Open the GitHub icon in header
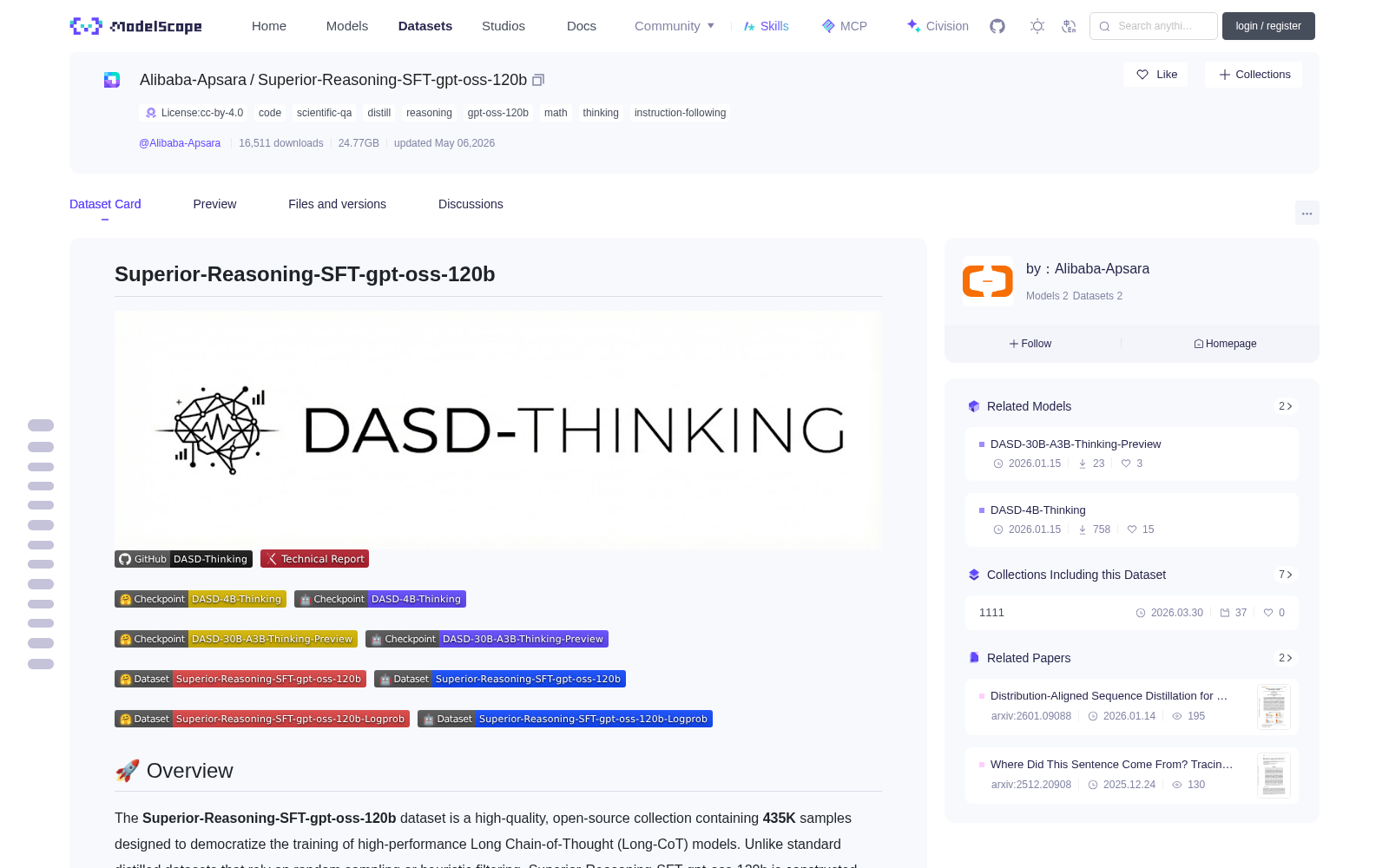The width and height of the screenshot is (1389, 868). (997, 26)
